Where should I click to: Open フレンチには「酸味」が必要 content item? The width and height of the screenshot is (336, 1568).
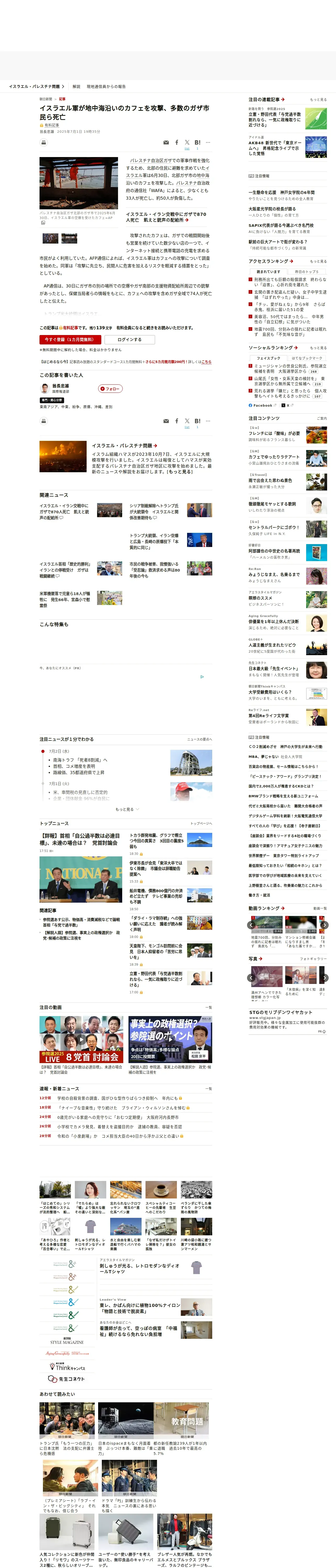275,433
